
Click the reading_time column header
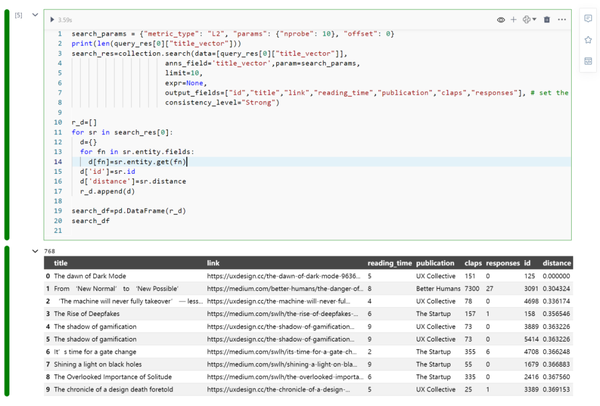coord(388,263)
